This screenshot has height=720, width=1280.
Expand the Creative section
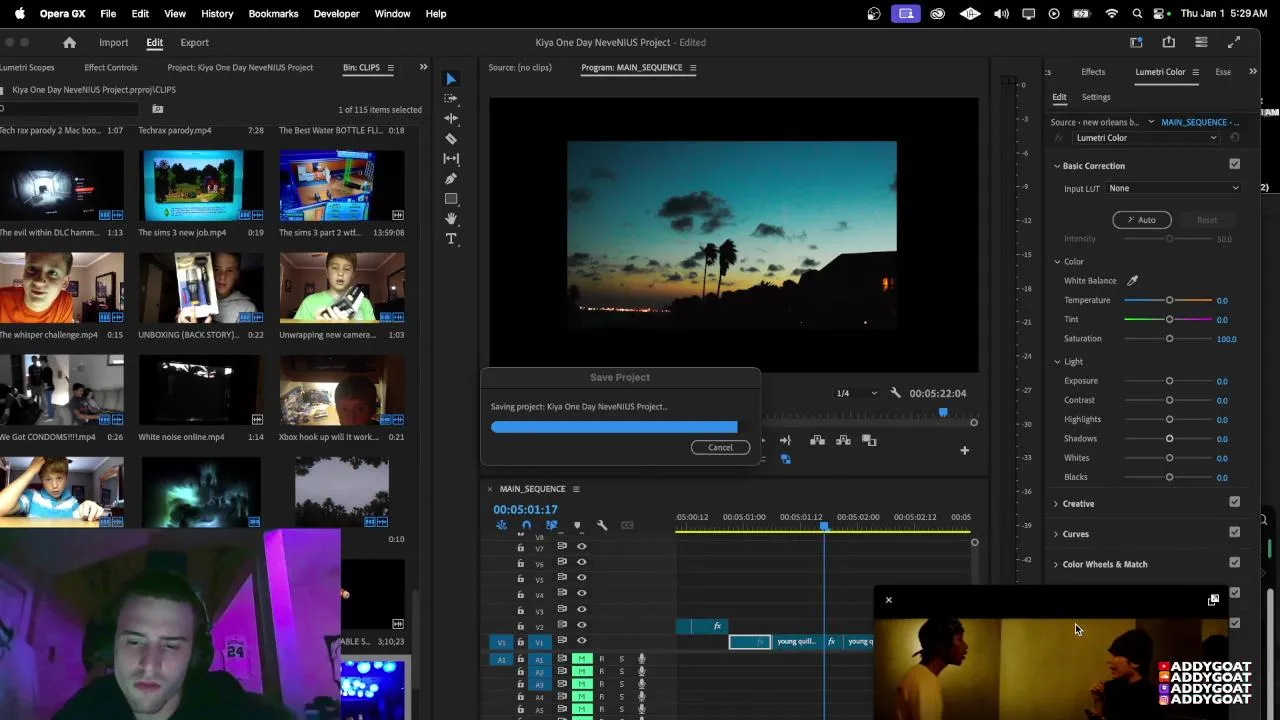coord(1077,504)
